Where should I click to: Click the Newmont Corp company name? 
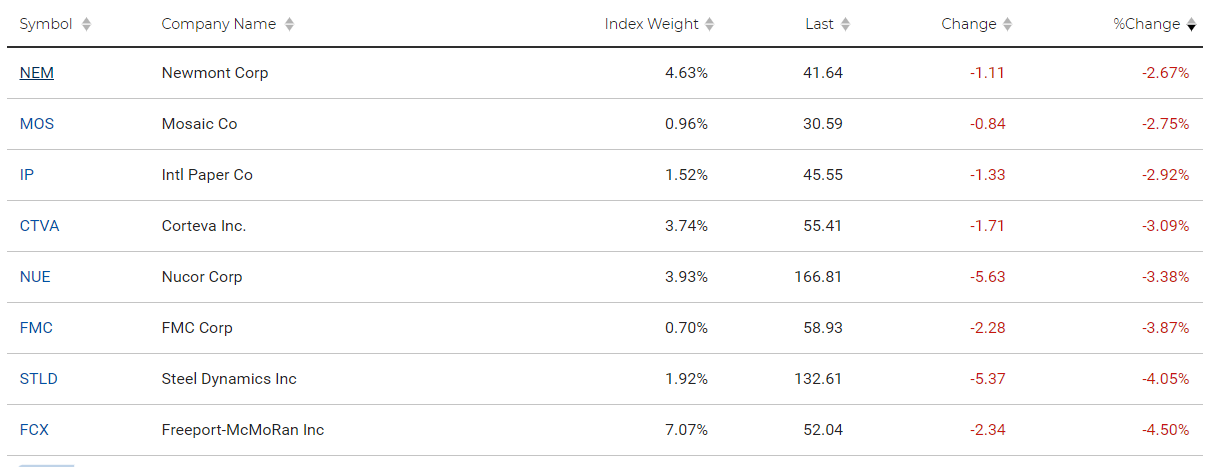[215, 73]
